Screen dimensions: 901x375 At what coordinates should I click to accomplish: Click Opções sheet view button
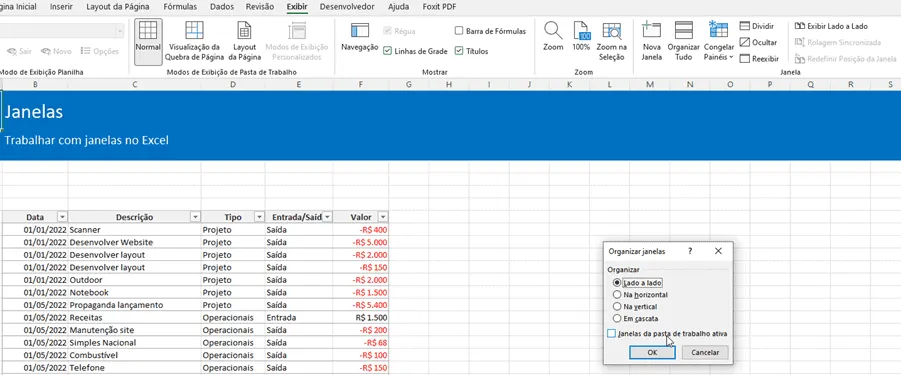(99, 51)
